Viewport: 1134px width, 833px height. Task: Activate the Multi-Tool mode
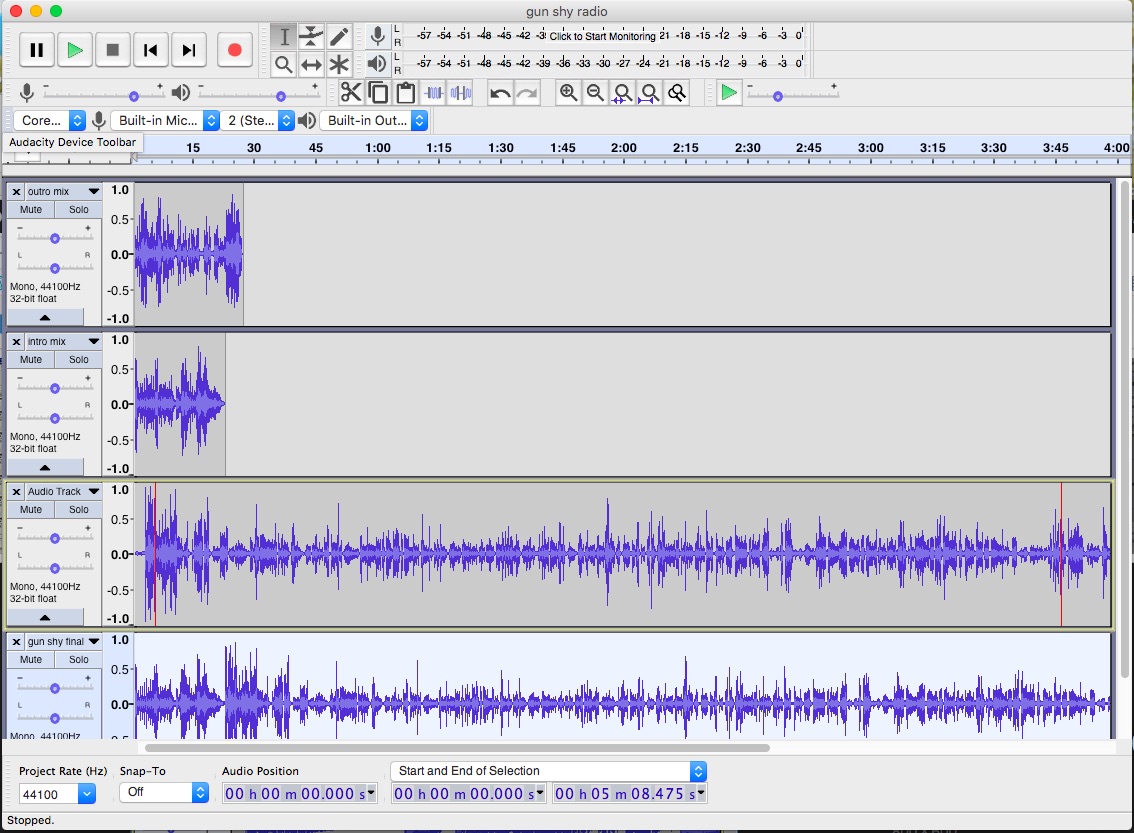[x=339, y=64]
